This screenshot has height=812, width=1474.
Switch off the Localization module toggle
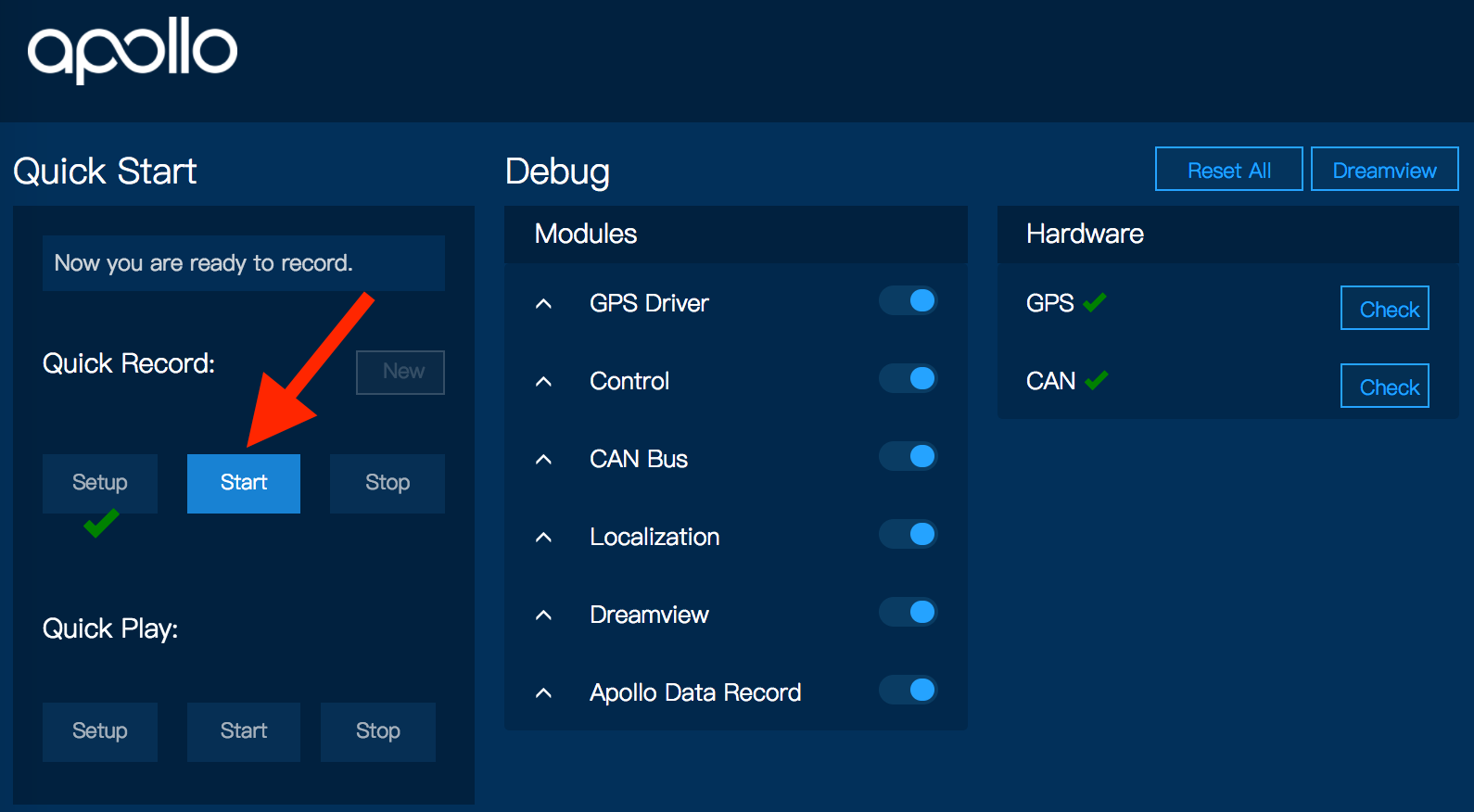coord(909,534)
